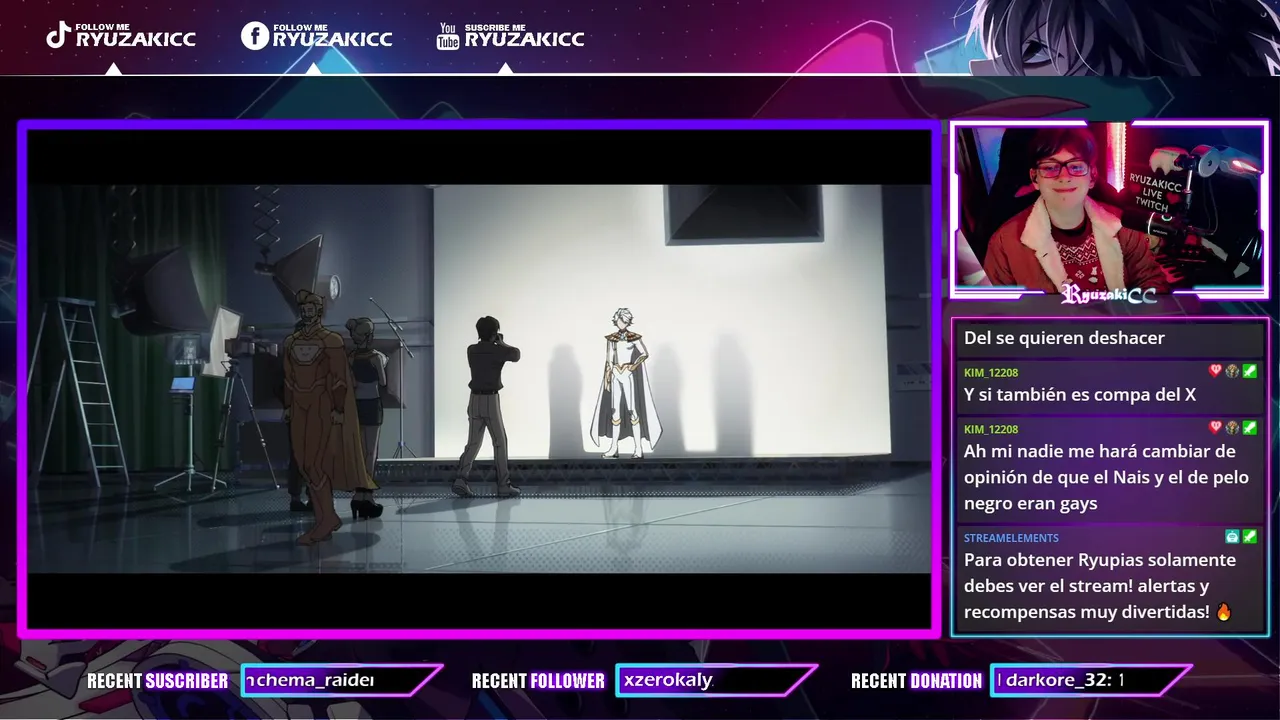Click the YouTube logo icon
The width and height of the screenshot is (1280, 720).
click(x=448, y=36)
